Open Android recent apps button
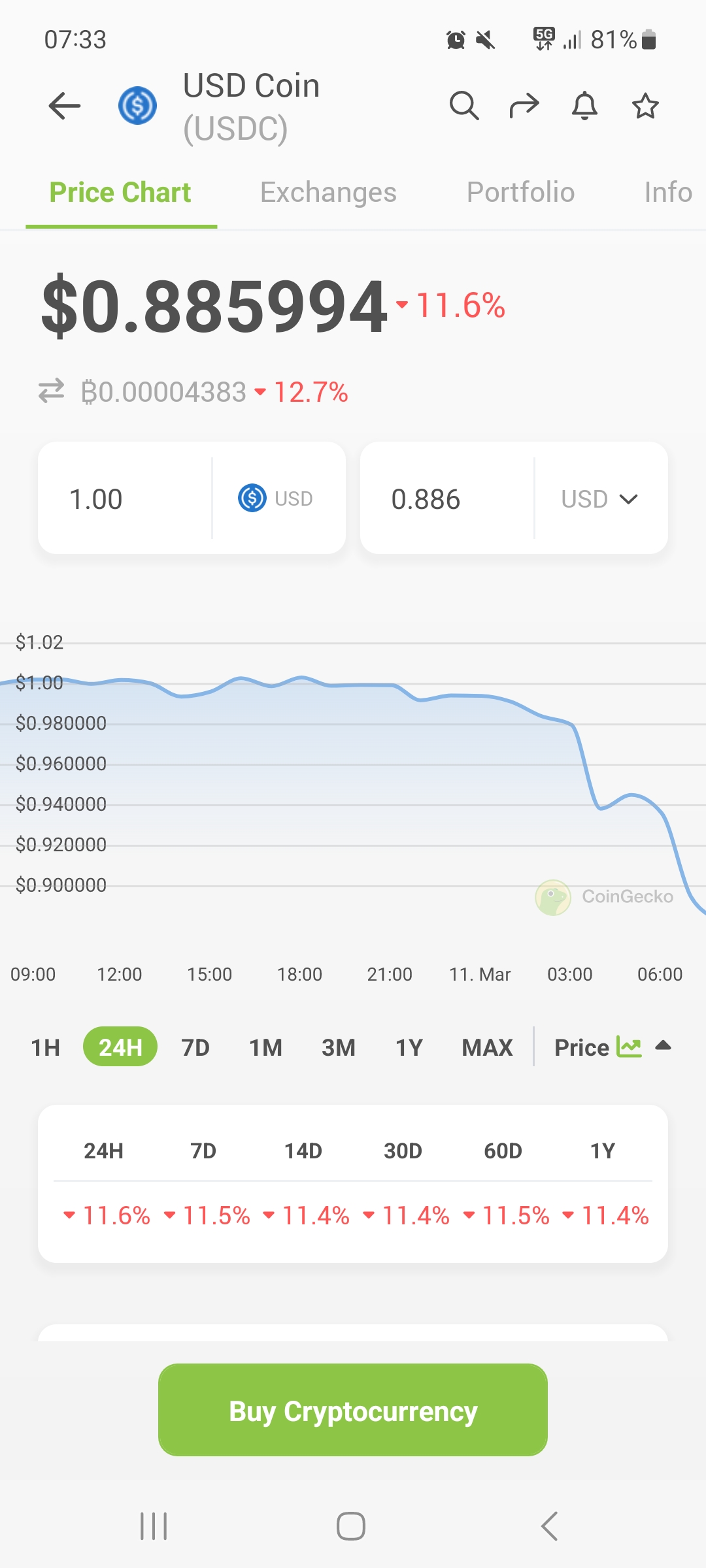Image resolution: width=706 pixels, height=1568 pixels. (x=154, y=1526)
